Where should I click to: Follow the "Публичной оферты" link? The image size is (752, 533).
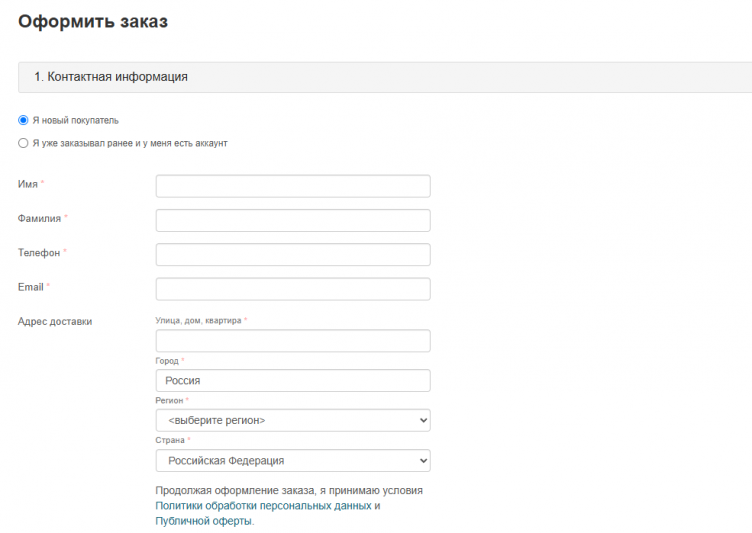tap(203, 521)
